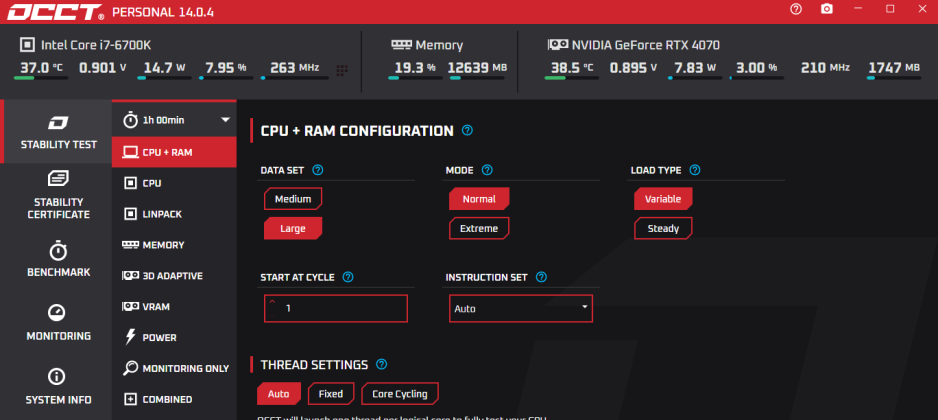Click the GPU temperature 38.5 °C bar

click(x=572, y=78)
